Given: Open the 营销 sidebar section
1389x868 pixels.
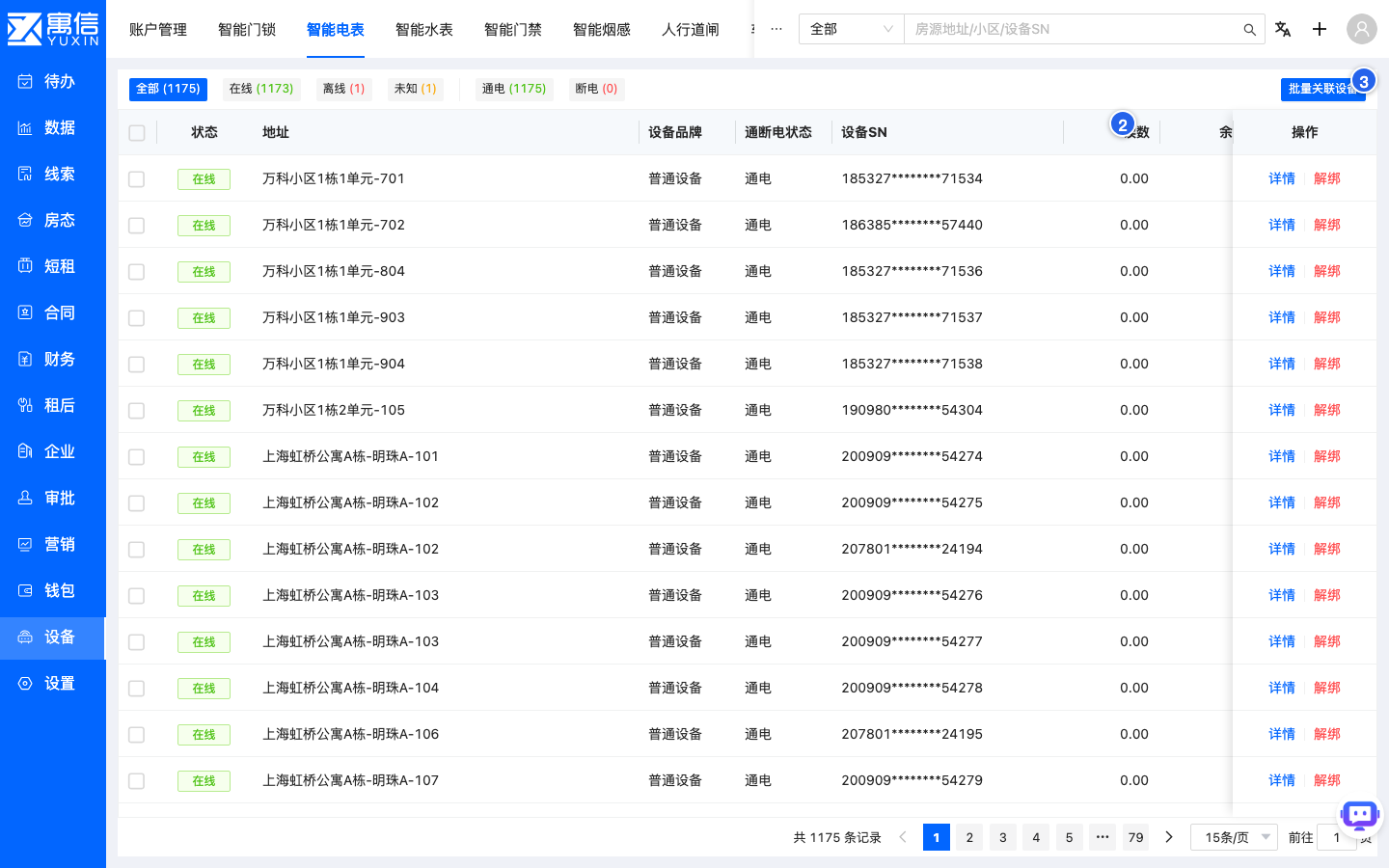Looking at the screenshot, I should 52,544.
